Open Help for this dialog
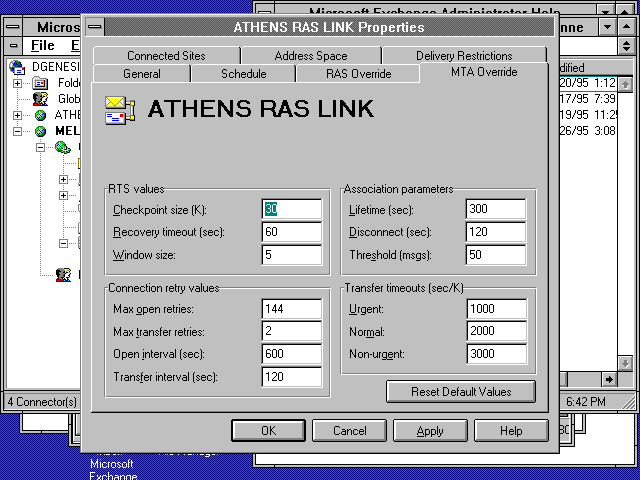640x480 pixels. pyautogui.click(x=511, y=431)
